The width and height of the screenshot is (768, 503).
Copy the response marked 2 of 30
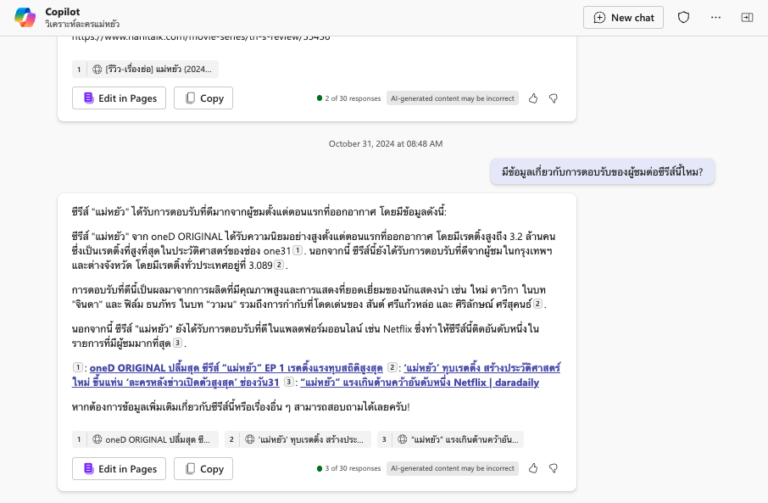tap(203, 98)
